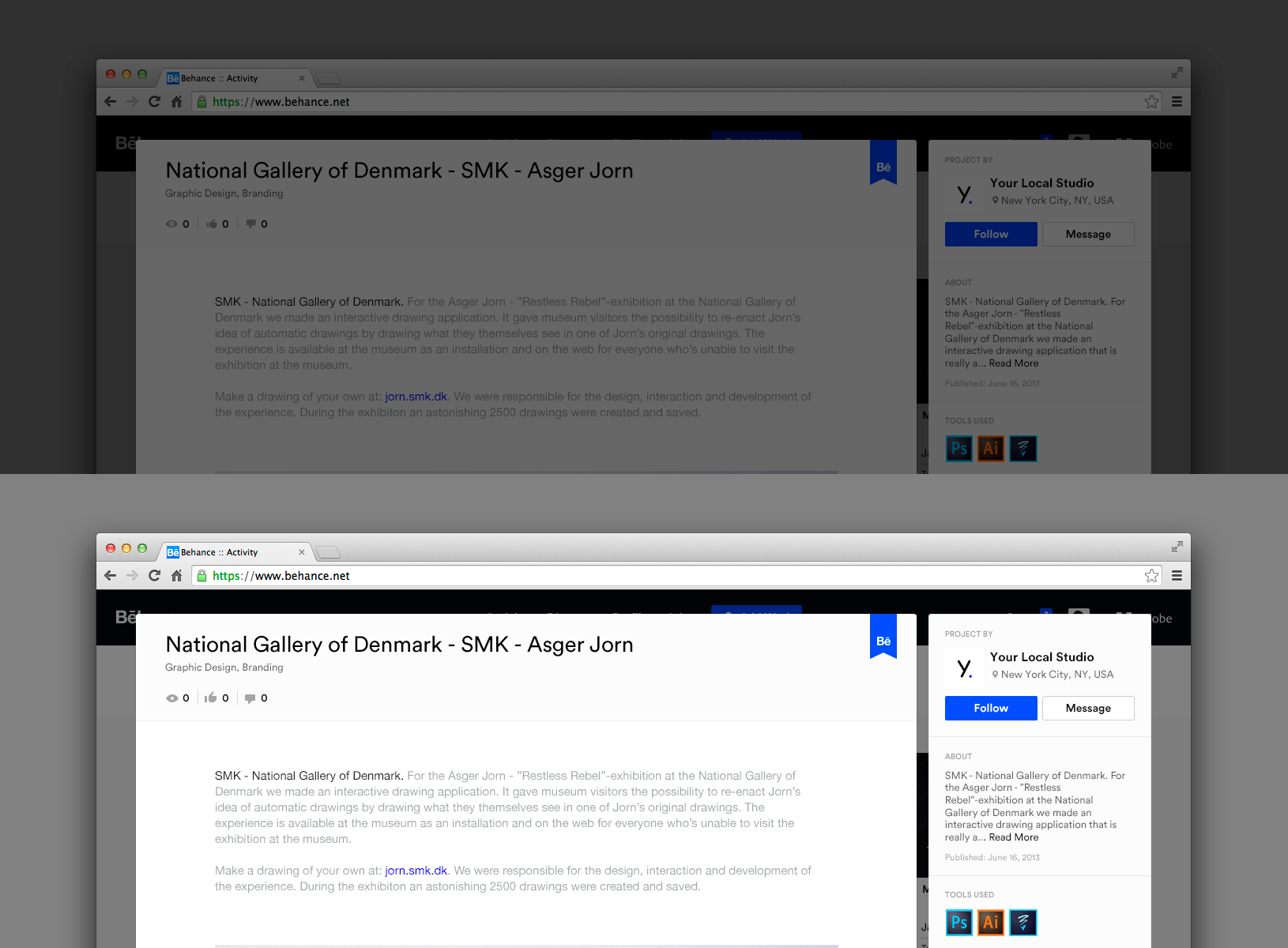Screen dimensions: 1288x948
Task: Click the National Gallery of Denmark title, bottom window
Action: [x=399, y=645]
